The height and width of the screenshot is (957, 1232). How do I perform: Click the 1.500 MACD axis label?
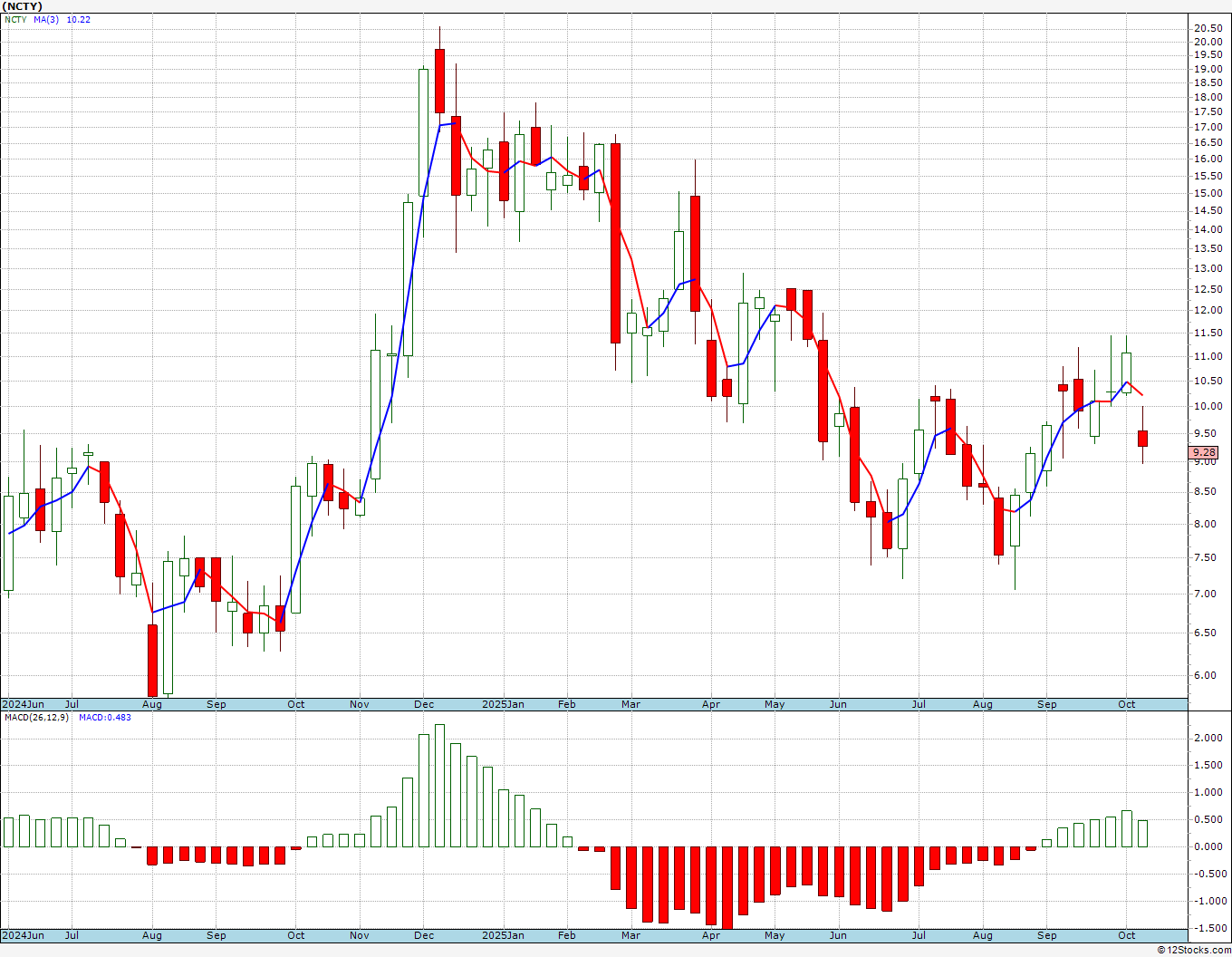point(1207,765)
